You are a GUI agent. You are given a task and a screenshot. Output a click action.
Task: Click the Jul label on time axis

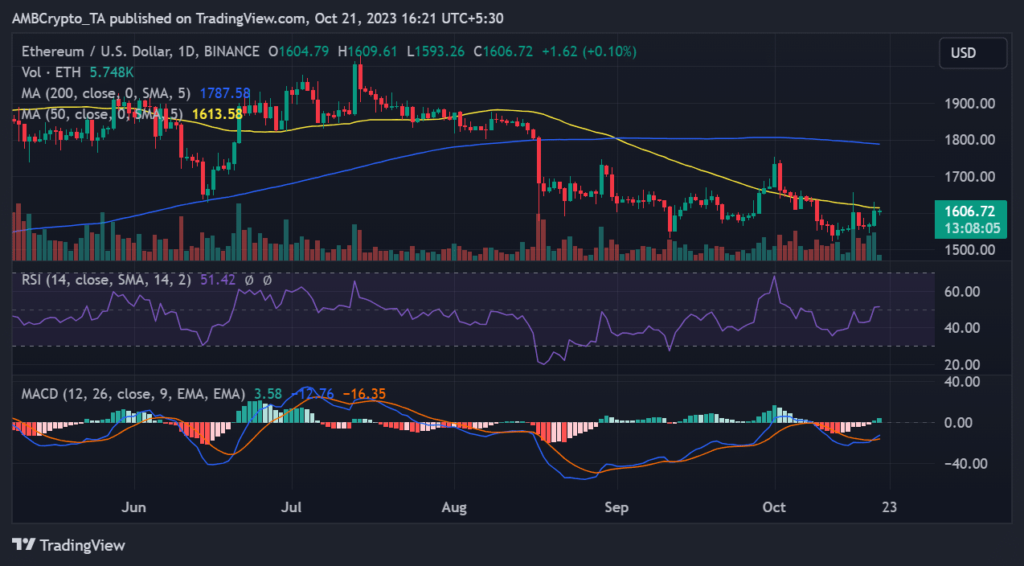click(x=292, y=507)
